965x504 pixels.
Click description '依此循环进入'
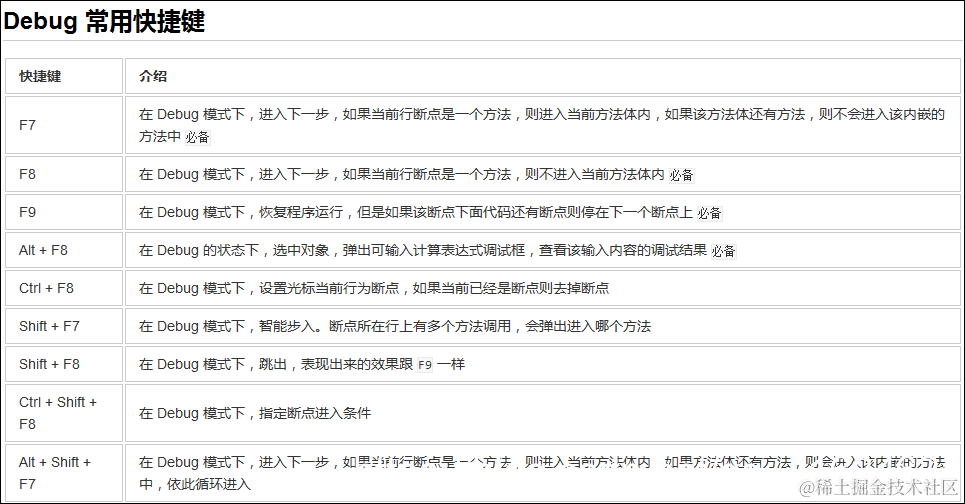coord(209,484)
